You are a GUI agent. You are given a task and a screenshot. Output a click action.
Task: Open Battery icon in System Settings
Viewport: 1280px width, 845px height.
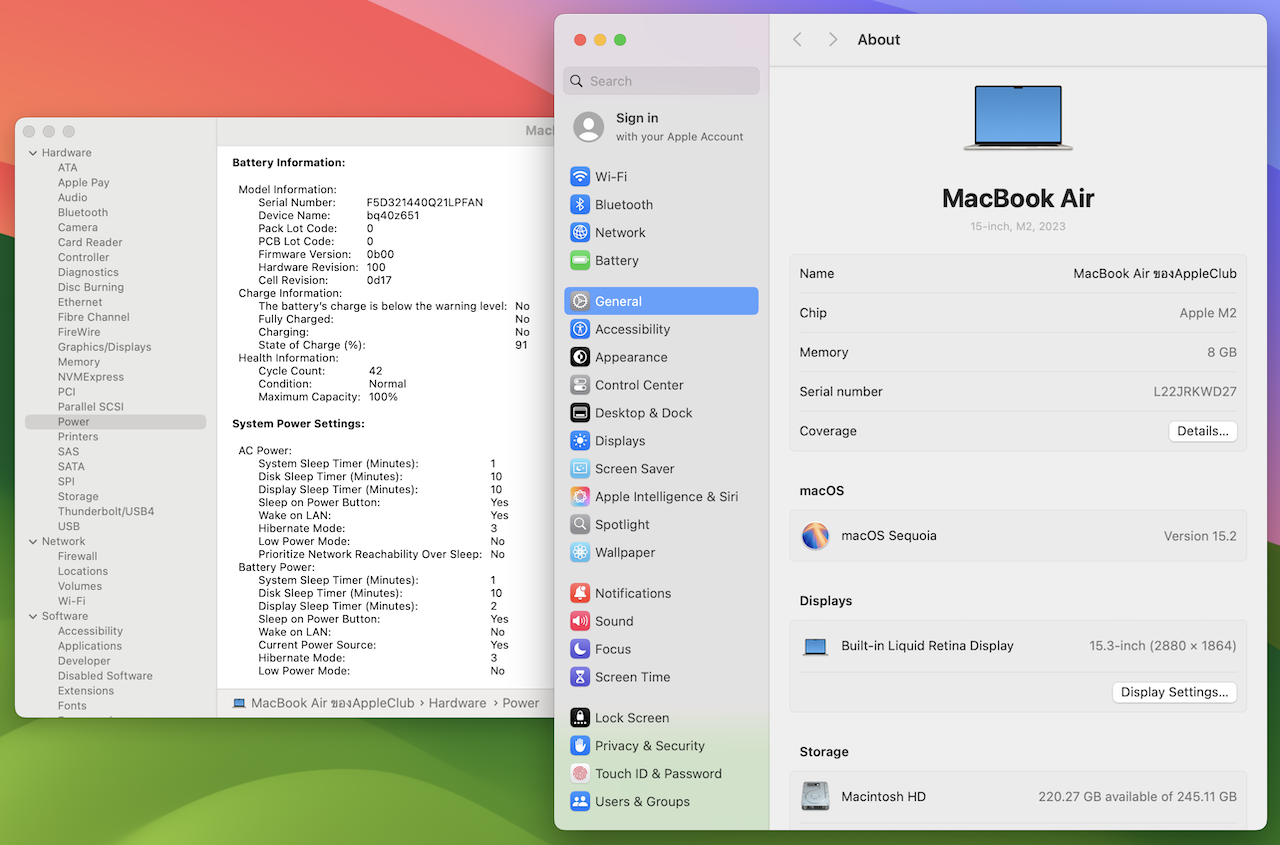point(580,261)
